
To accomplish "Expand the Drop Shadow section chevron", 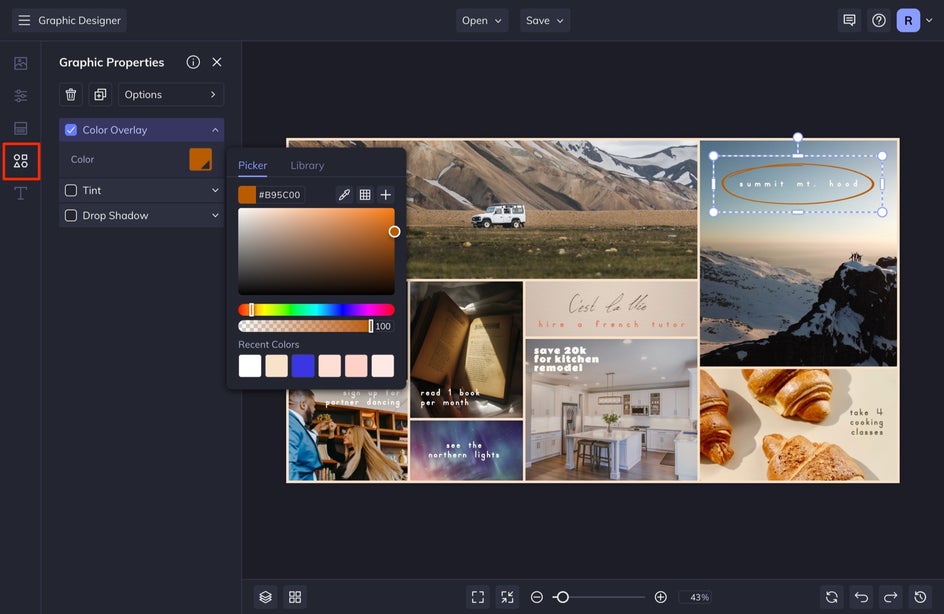I will pos(215,215).
